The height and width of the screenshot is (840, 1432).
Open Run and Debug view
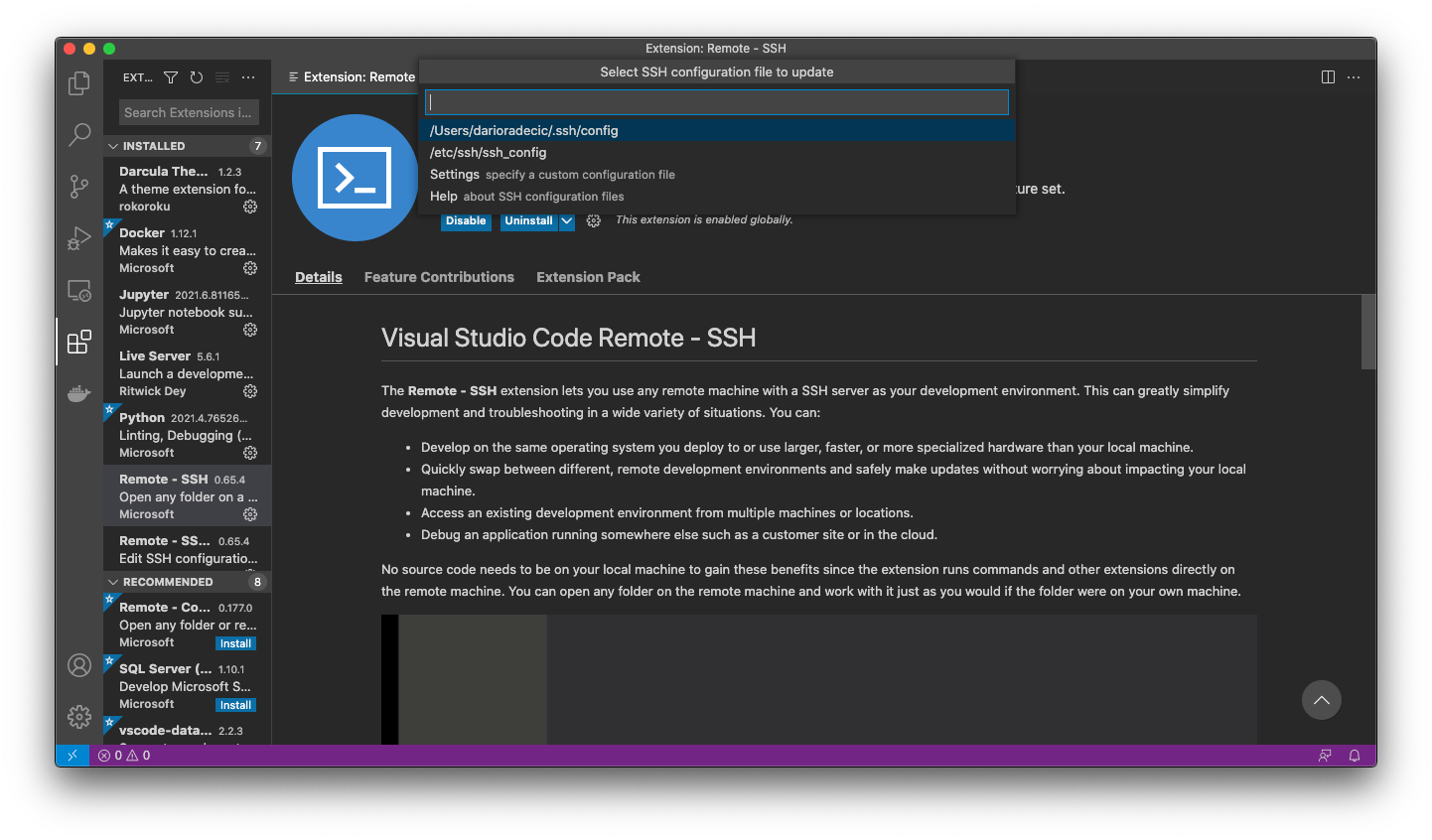[79, 238]
